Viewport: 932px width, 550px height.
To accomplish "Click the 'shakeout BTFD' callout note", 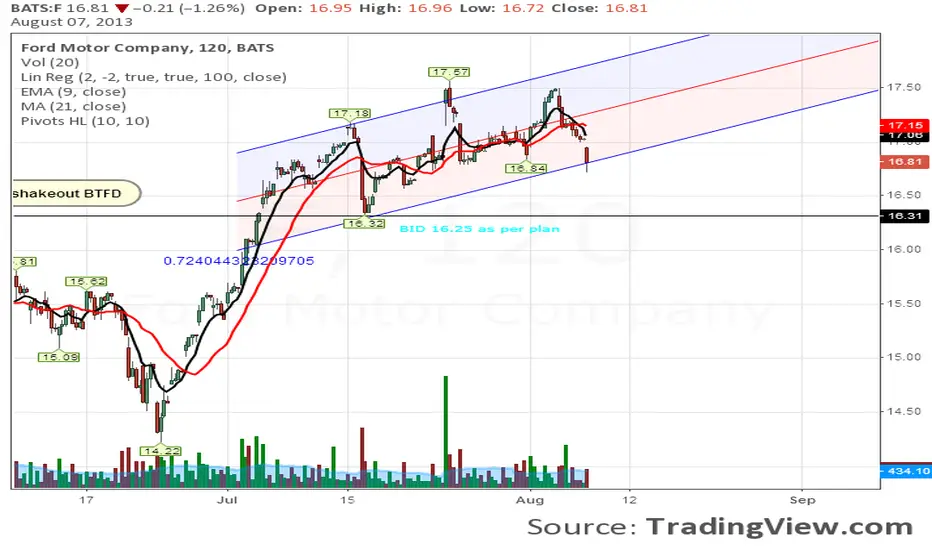I will tap(76, 194).
